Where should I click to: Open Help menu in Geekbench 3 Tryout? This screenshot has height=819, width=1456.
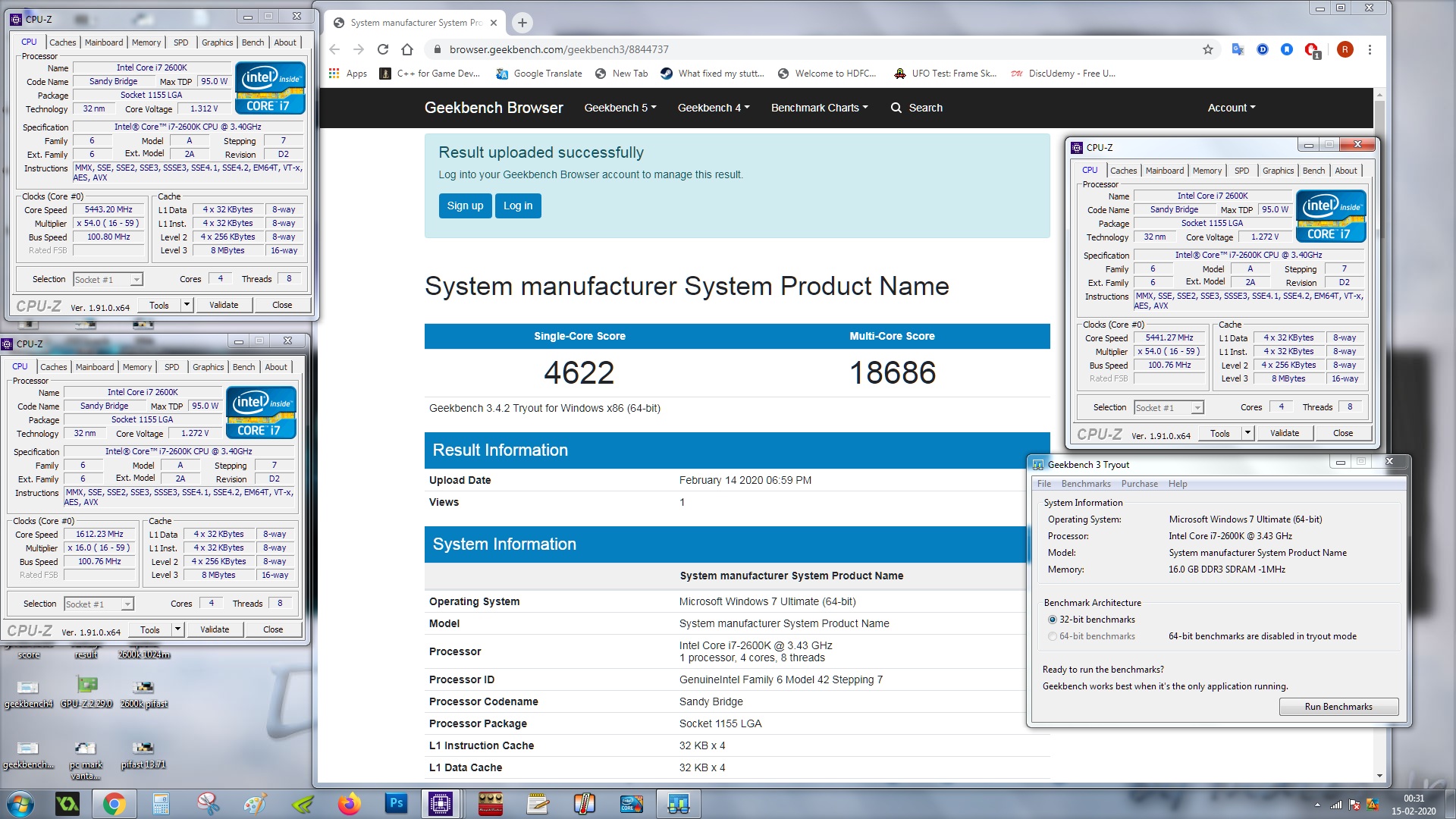pyautogui.click(x=1177, y=484)
